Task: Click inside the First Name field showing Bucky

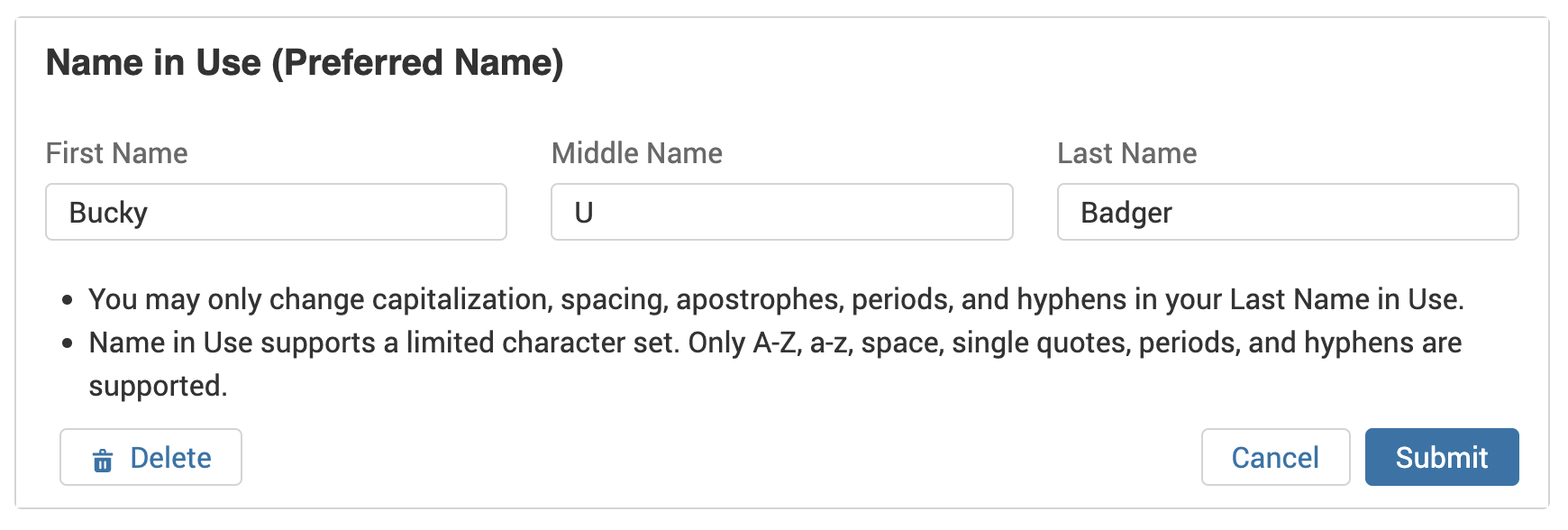Action: point(276,213)
